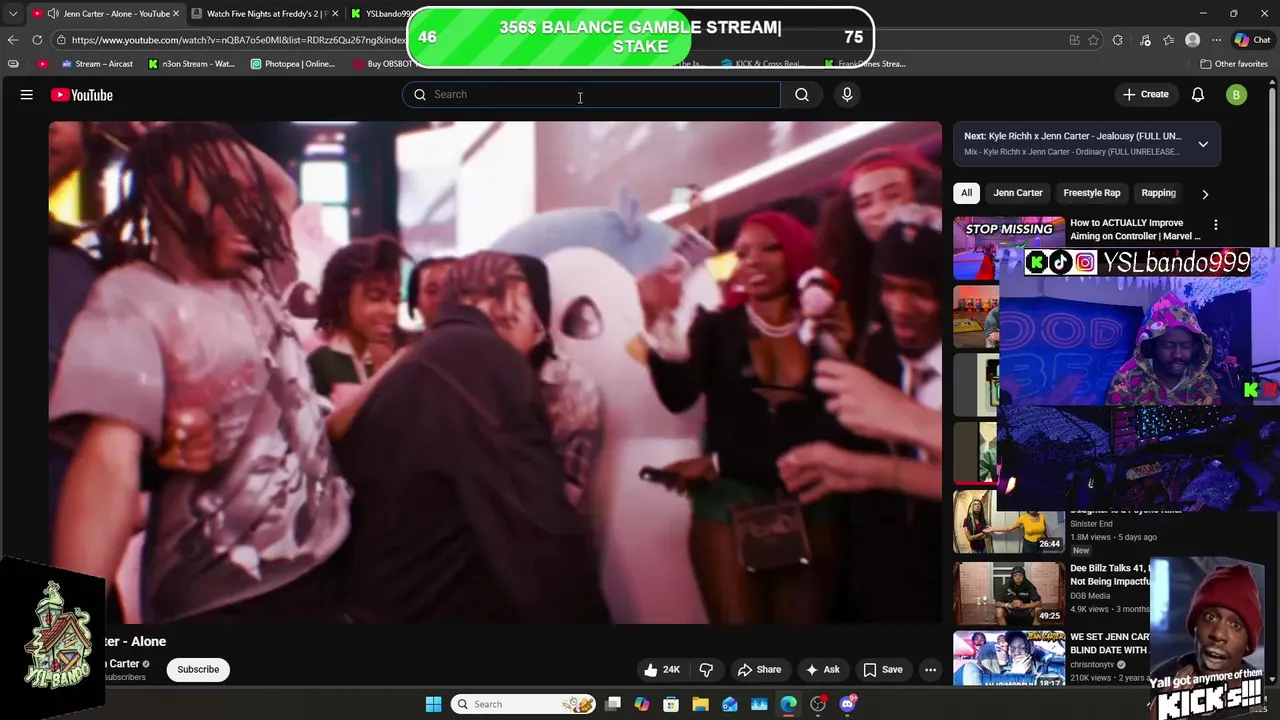
Task: Open Discord from taskbar
Action: pos(848,704)
